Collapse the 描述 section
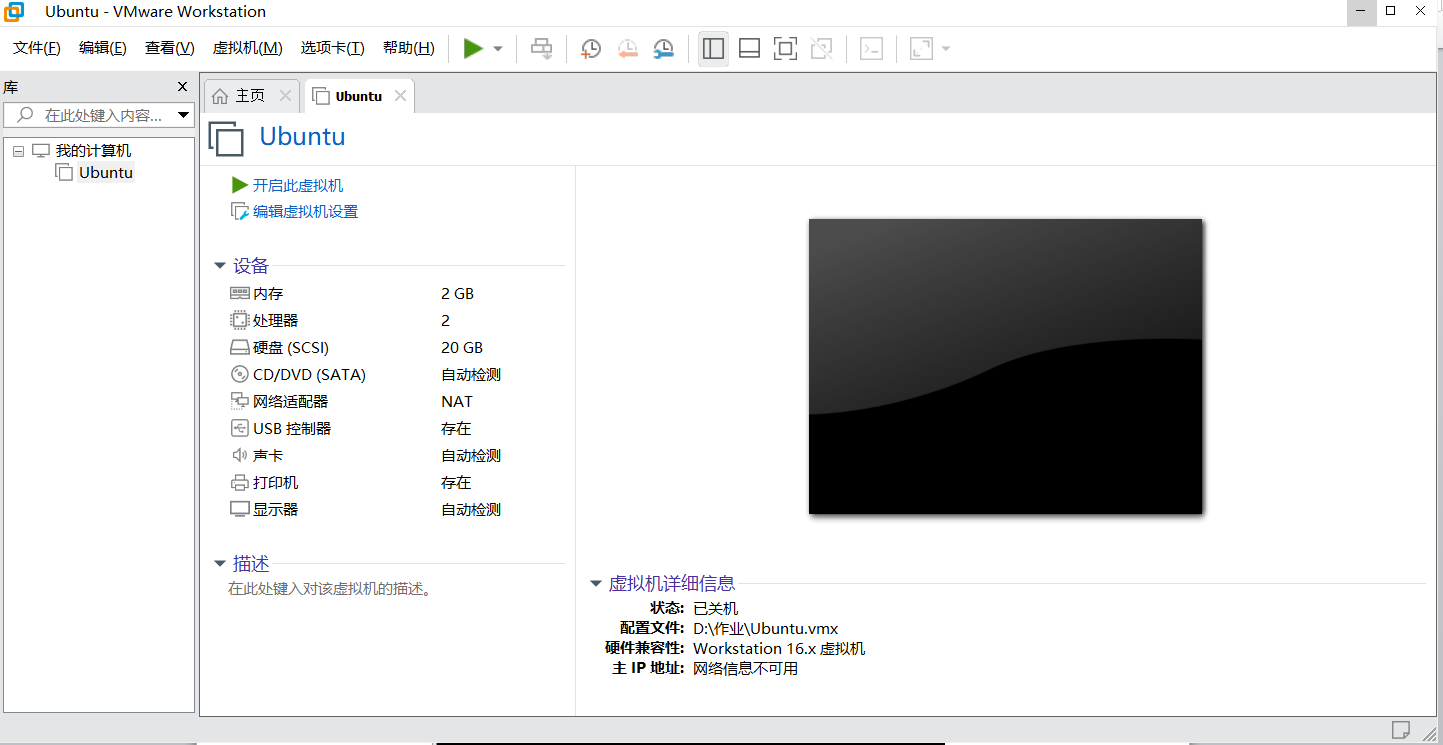1443x745 pixels. [x=220, y=564]
